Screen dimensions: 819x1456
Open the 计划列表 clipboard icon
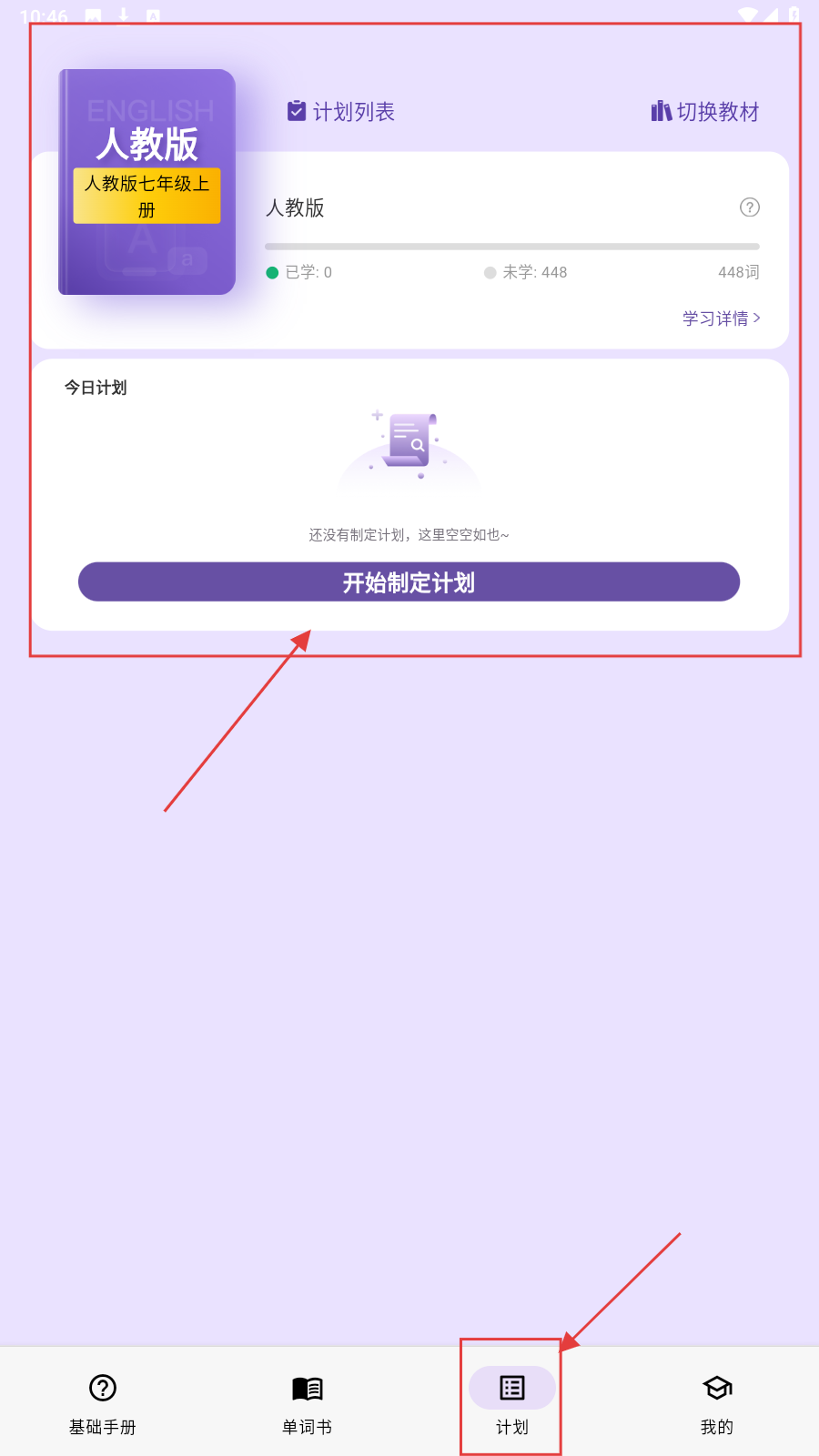click(297, 111)
